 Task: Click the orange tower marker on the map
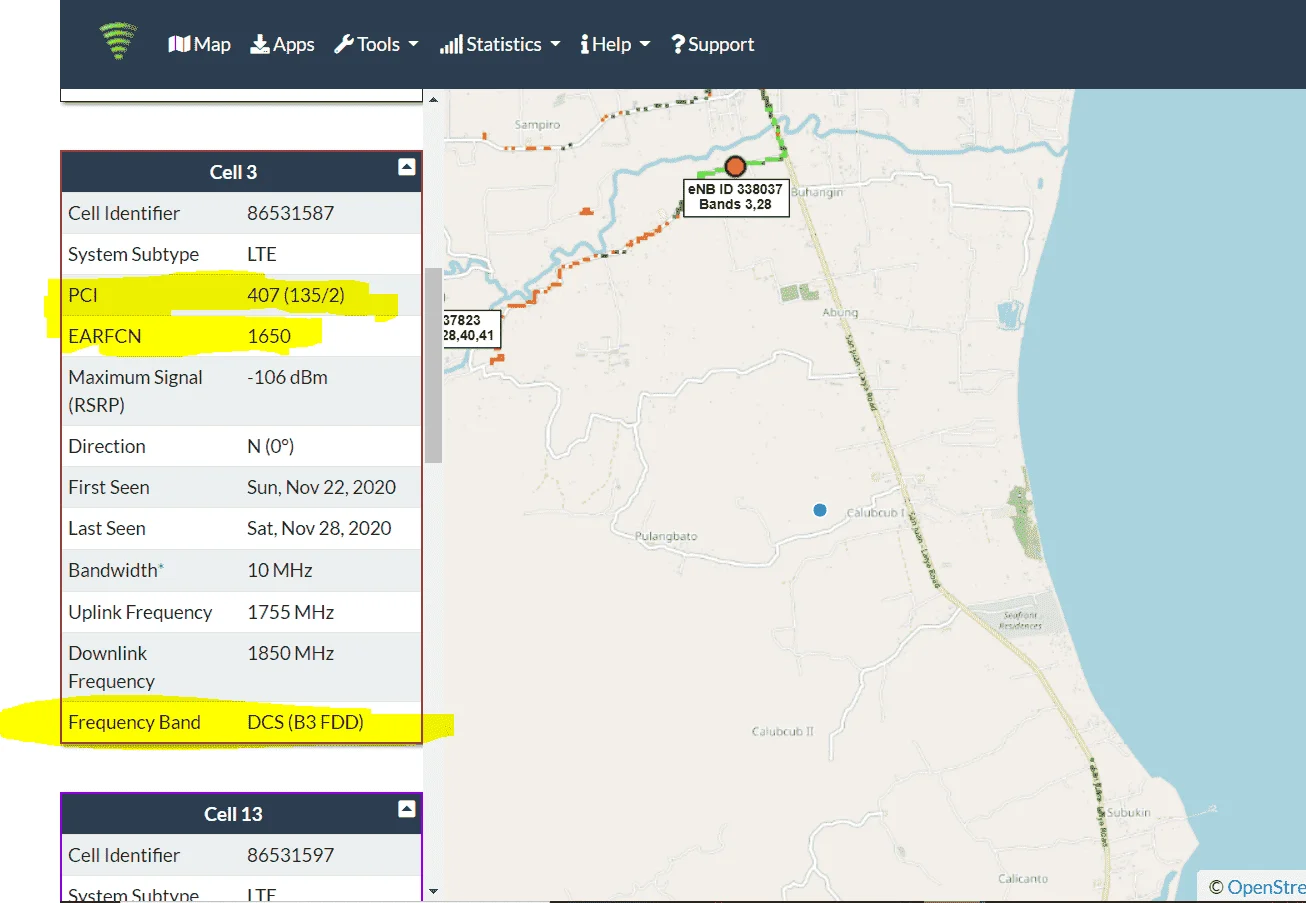[735, 166]
